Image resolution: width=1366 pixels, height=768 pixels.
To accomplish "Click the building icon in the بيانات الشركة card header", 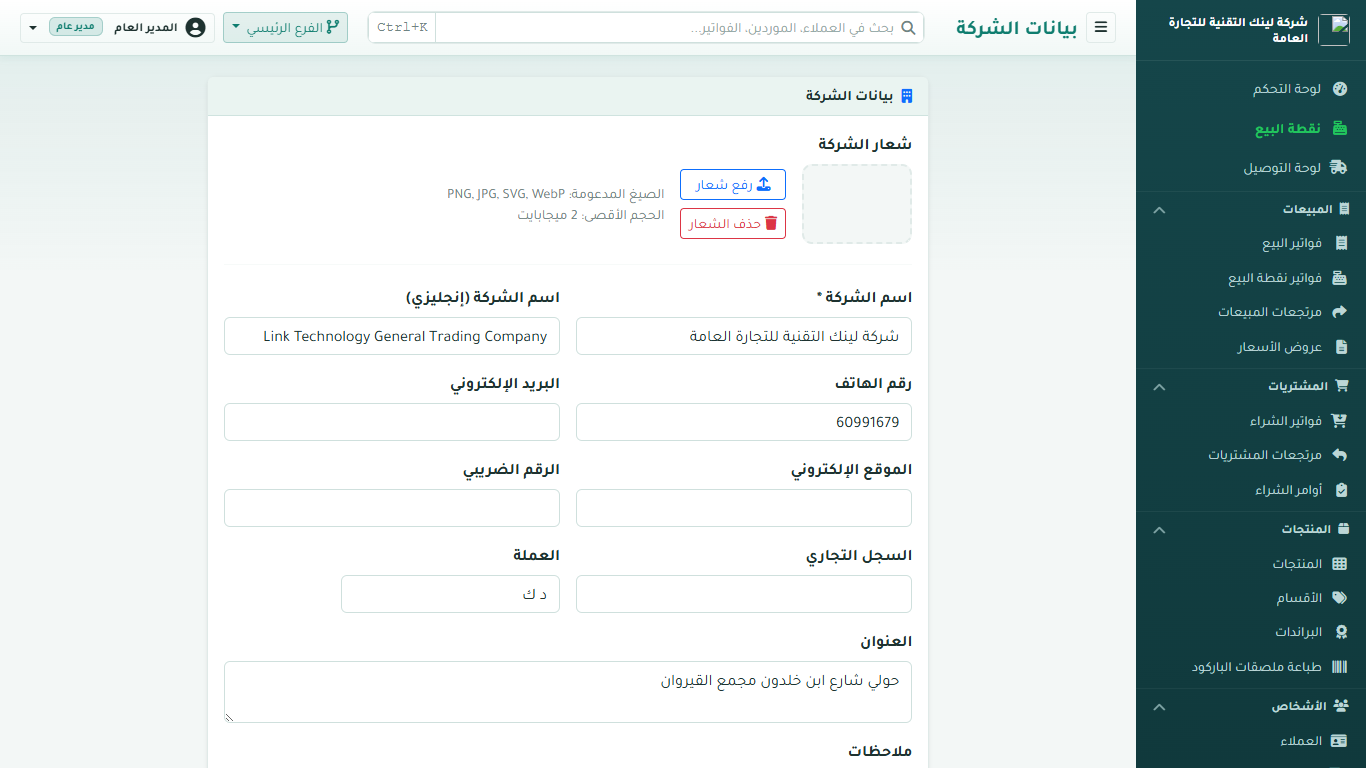I will coord(907,96).
